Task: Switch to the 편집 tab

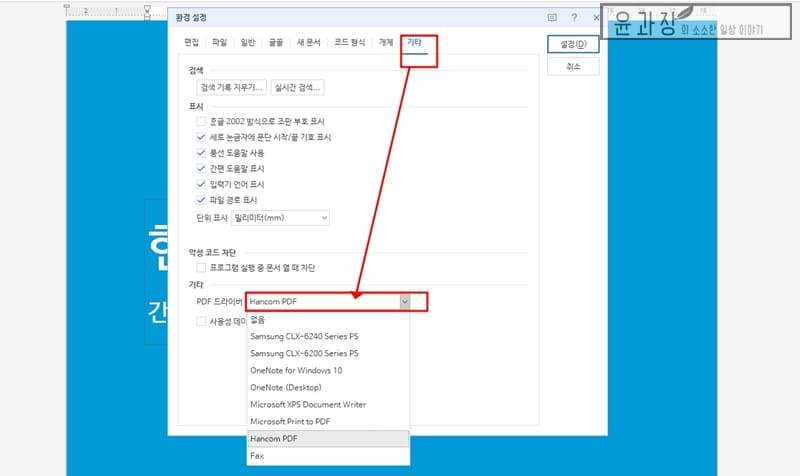Action: (191, 42)
